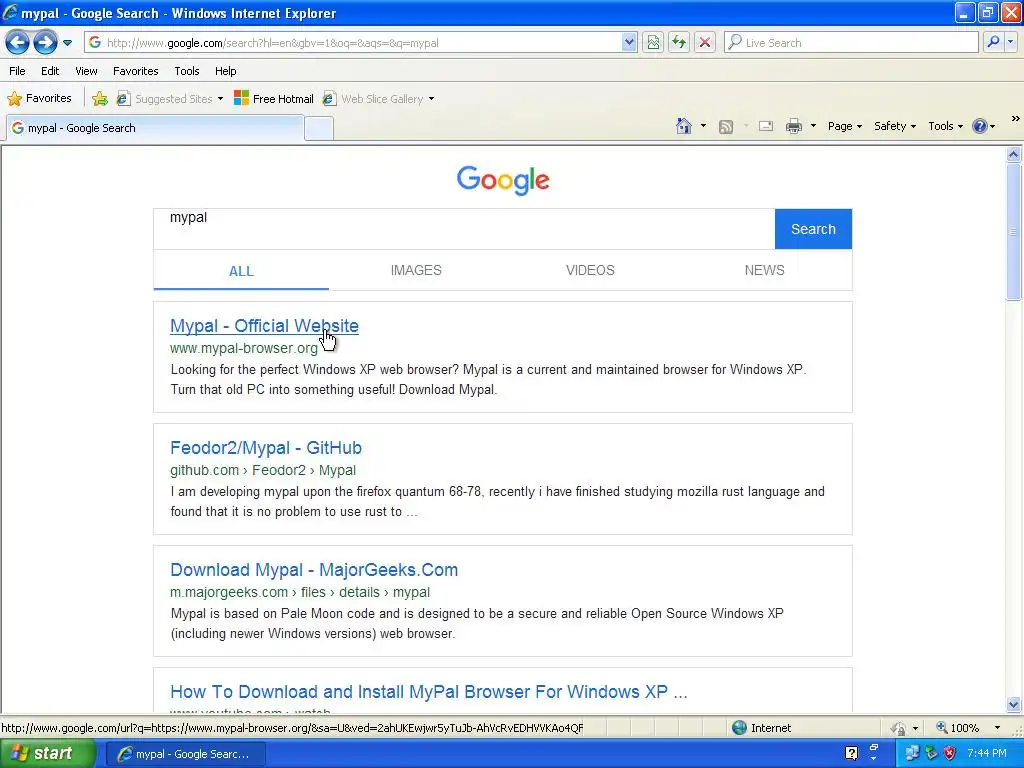Click the Back navigation button
Image resolution: width=1024 pixels, height=768 pixels.
(18, 42)
